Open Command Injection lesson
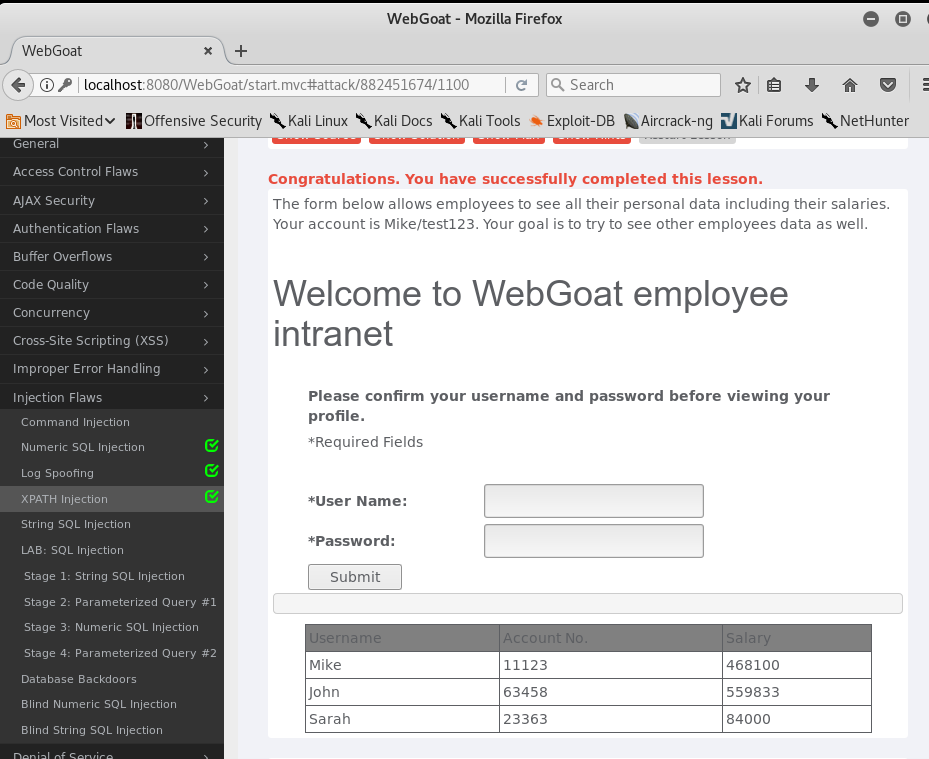The width and height of the screenshot is (929, 759). 75,422
